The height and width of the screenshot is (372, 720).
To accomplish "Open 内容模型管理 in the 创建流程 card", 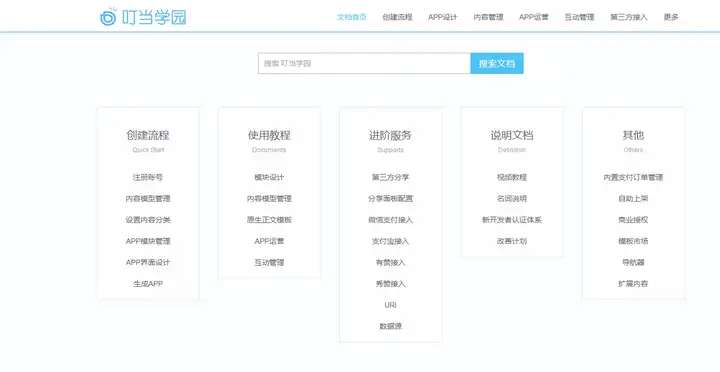I will click(x=148, y=198).
